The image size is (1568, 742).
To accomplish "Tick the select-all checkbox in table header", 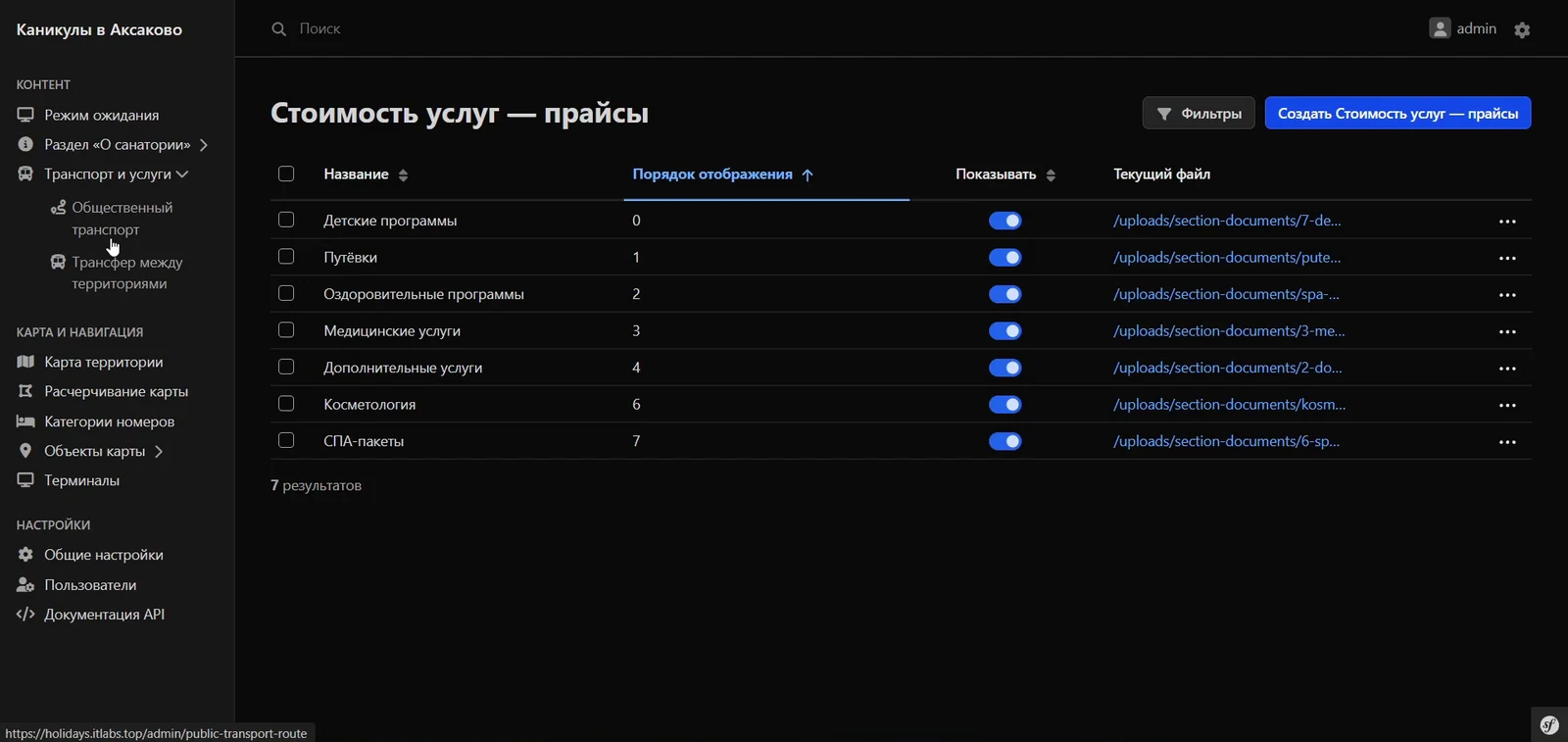I will point(286,173).
